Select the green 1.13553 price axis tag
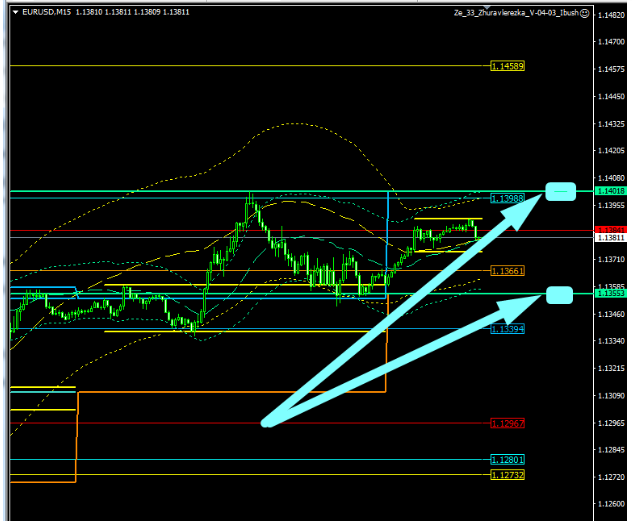632x525 pixels. [x=610, y=294]
